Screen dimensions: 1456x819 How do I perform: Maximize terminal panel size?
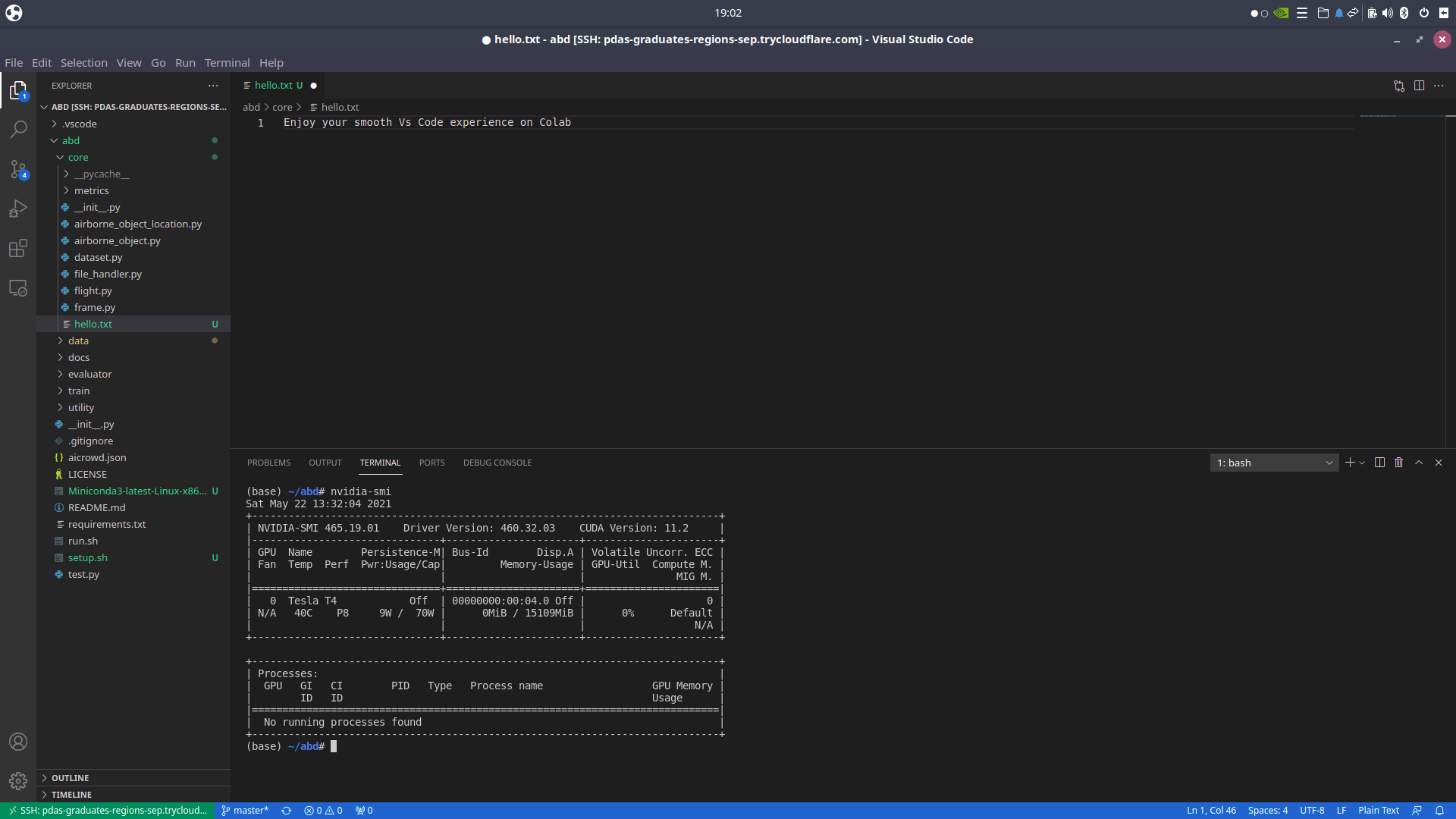(1419, 463)
